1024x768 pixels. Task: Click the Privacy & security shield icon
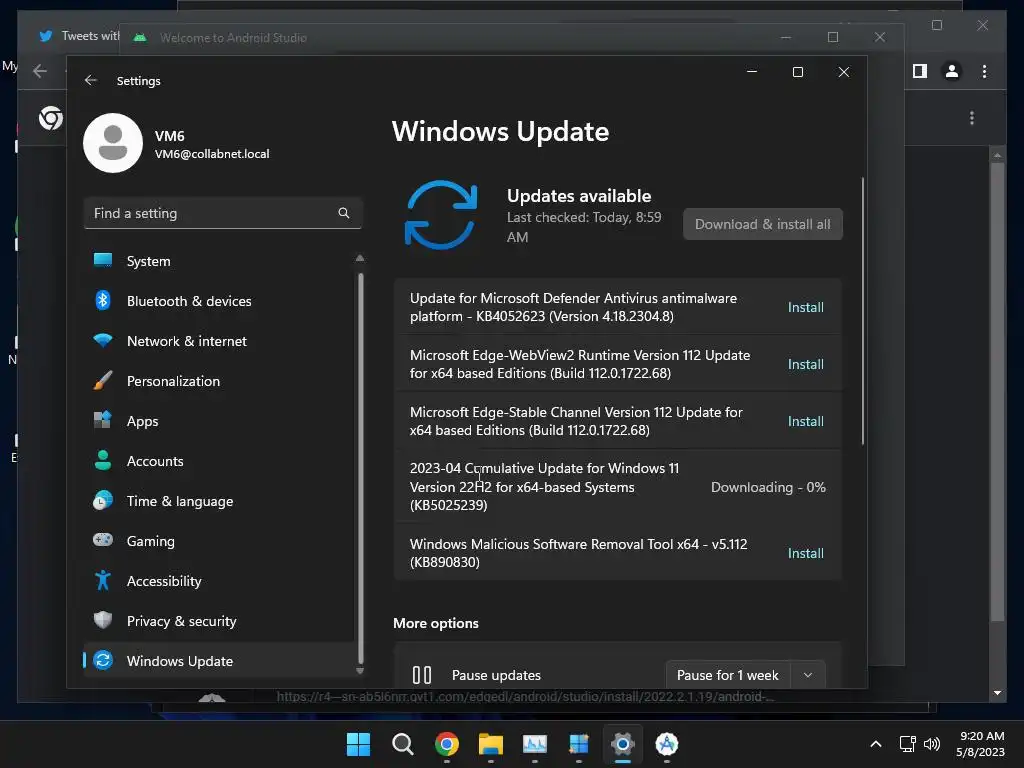coord(103,620)
